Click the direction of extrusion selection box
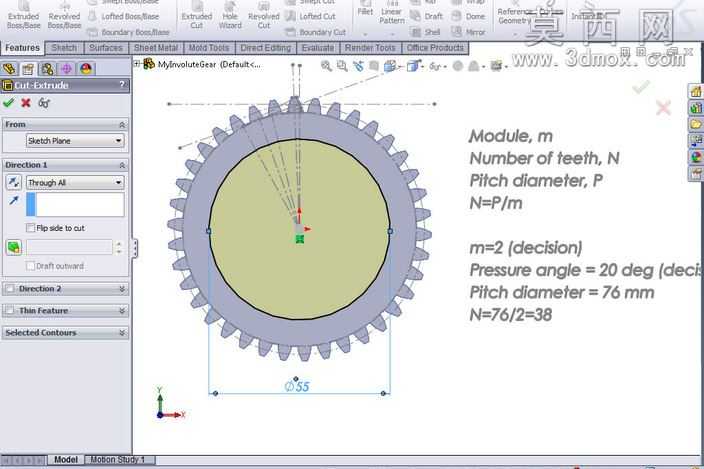704x469 pixels. click(x=75, y=204)
